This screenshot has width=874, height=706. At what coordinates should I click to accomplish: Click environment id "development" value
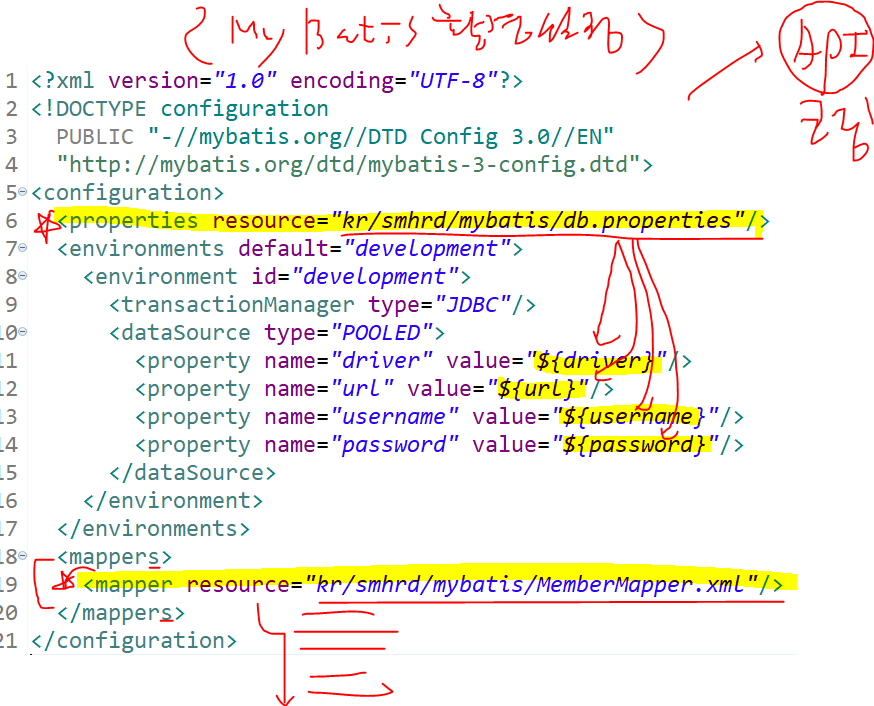pyautogui.click(x=375, y=276)
